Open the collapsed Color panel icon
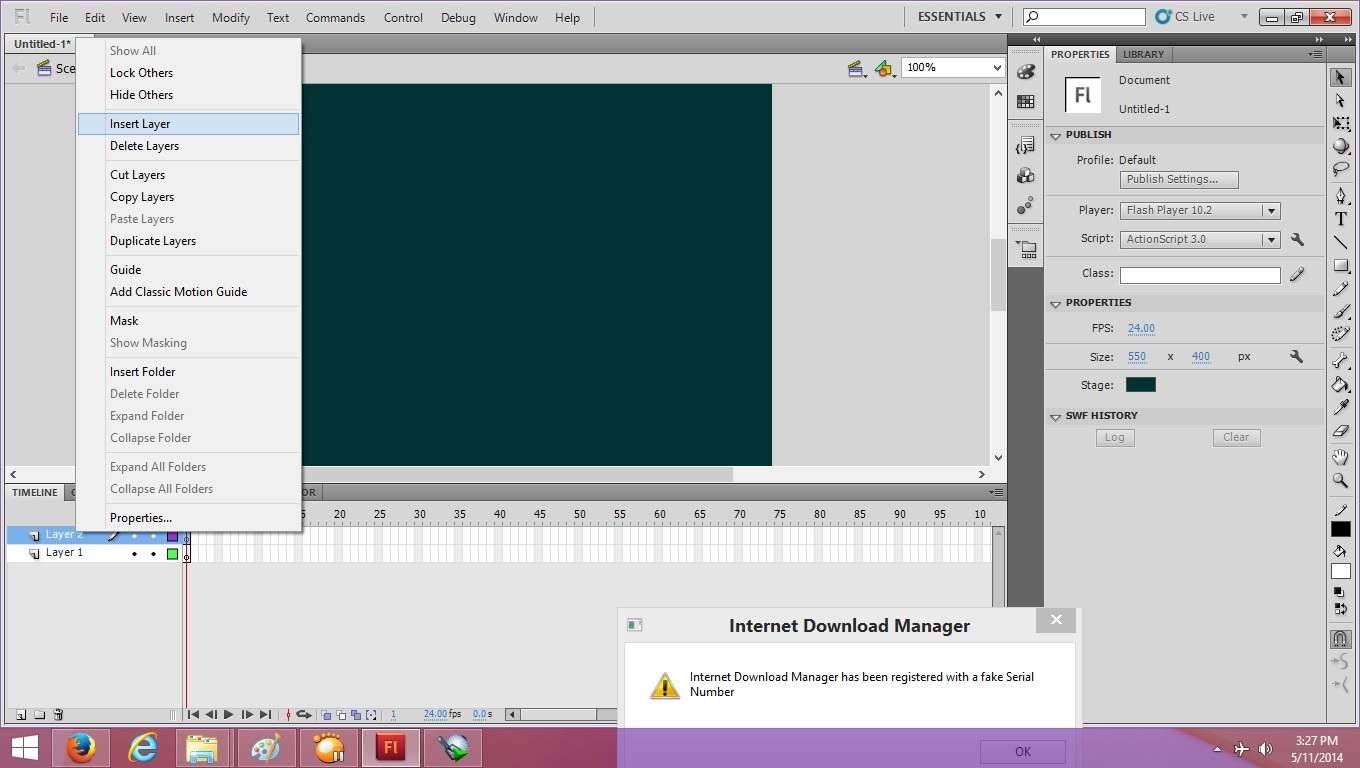 1025,72
